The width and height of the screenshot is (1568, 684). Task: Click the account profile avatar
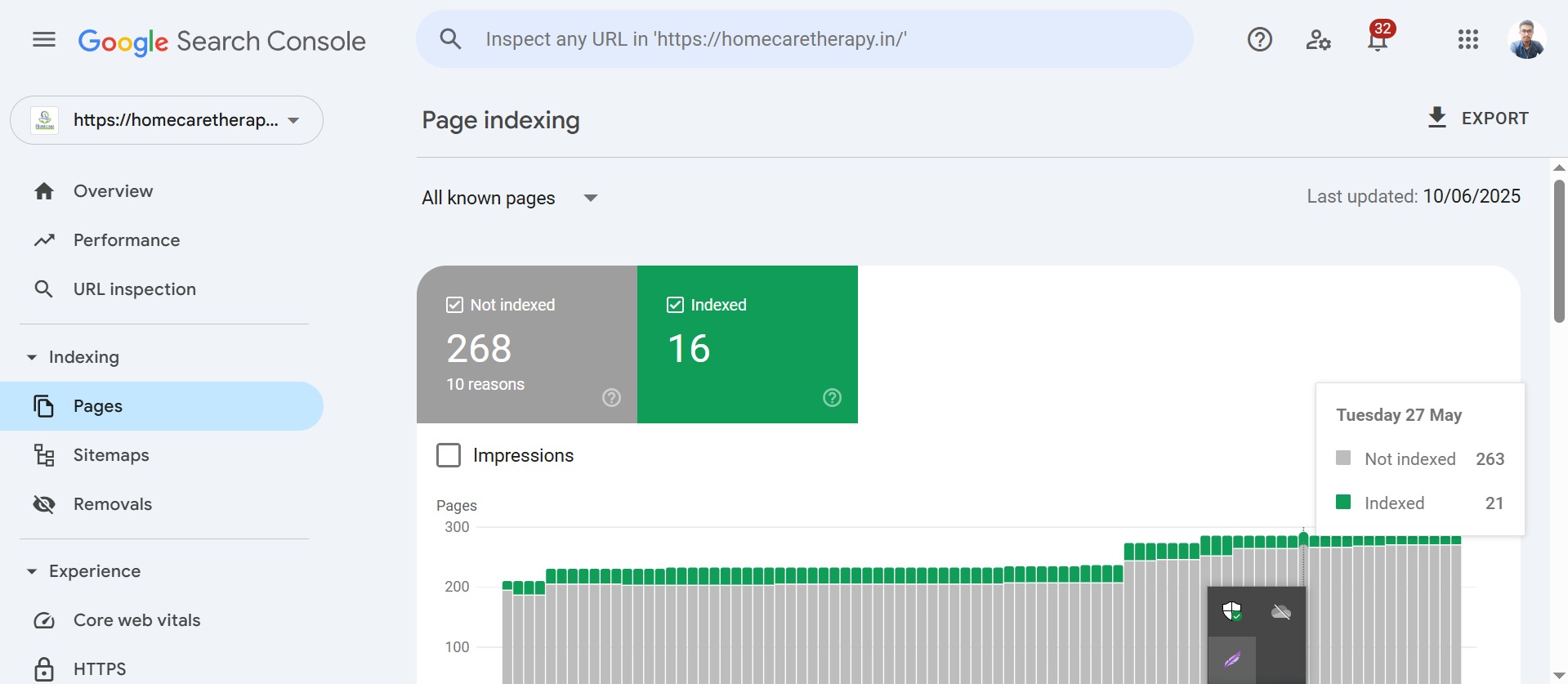point(1526,39)
